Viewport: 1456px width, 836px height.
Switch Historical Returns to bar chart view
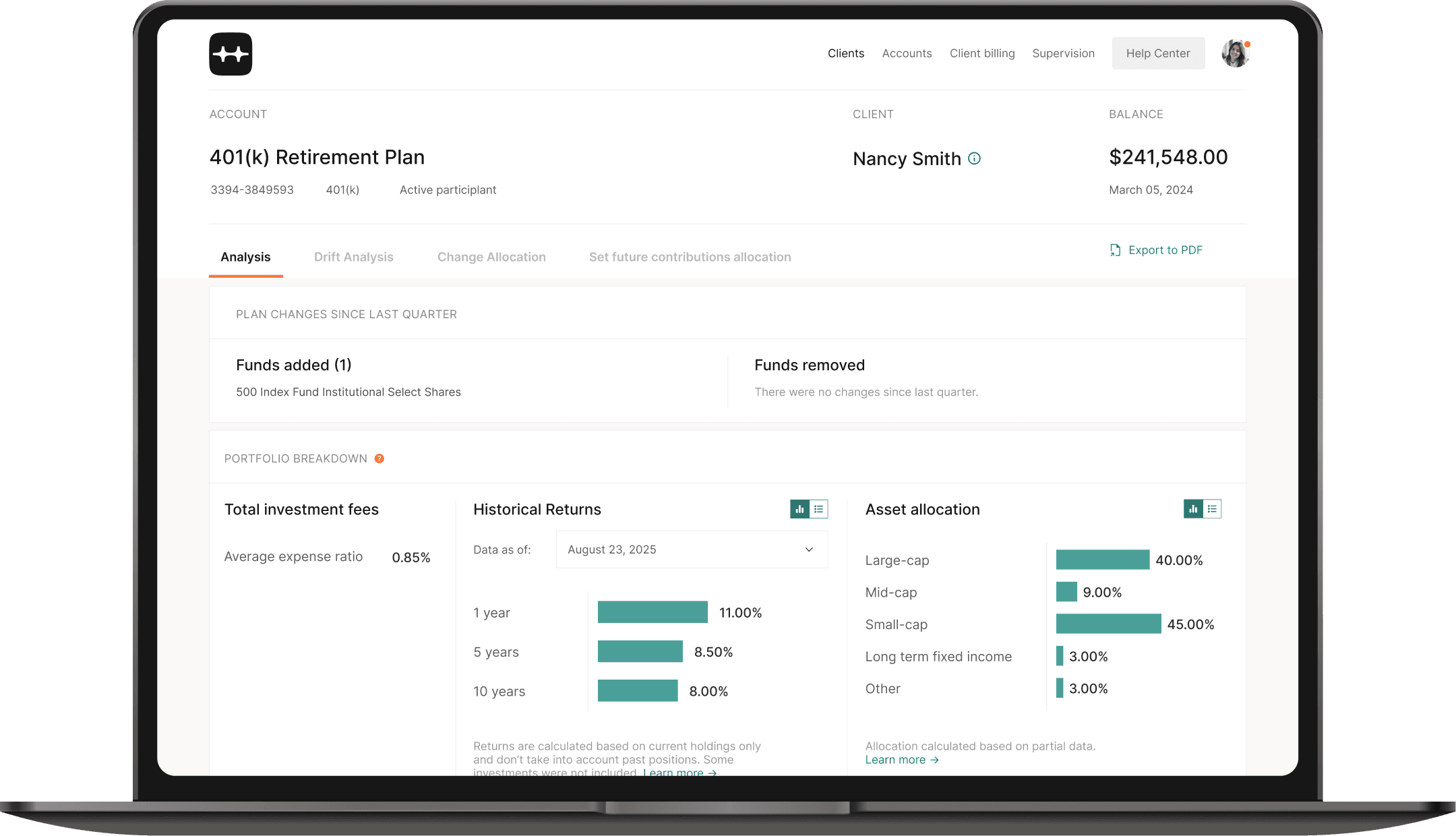799,509
